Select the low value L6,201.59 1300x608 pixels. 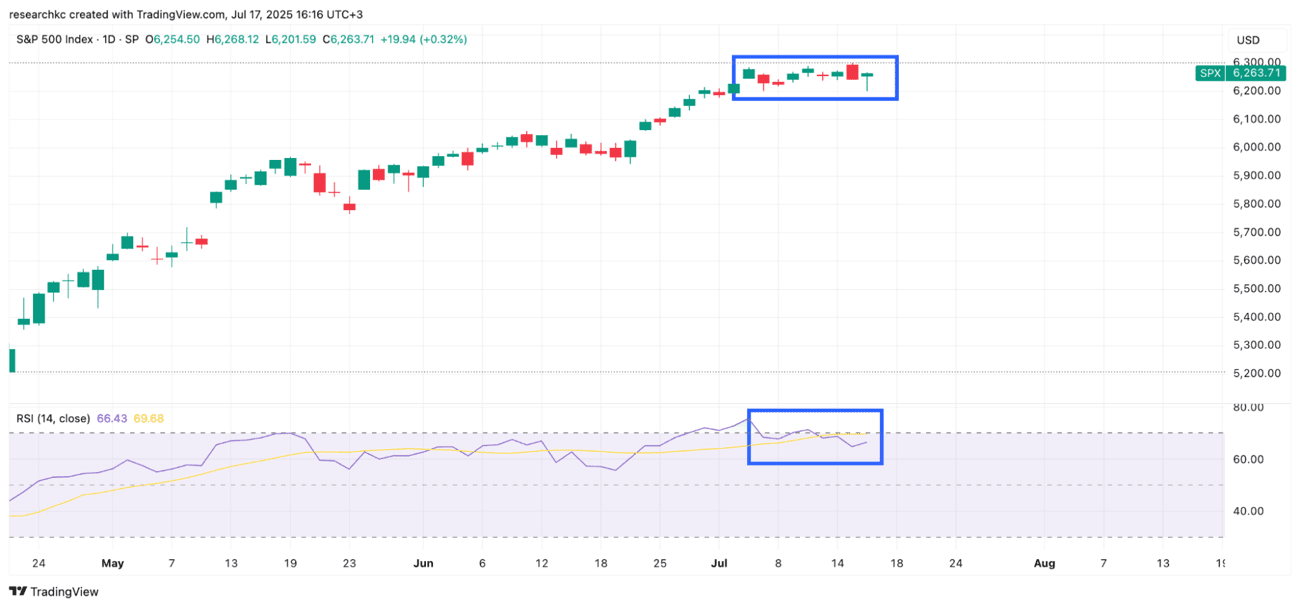(x=290, y=39)
